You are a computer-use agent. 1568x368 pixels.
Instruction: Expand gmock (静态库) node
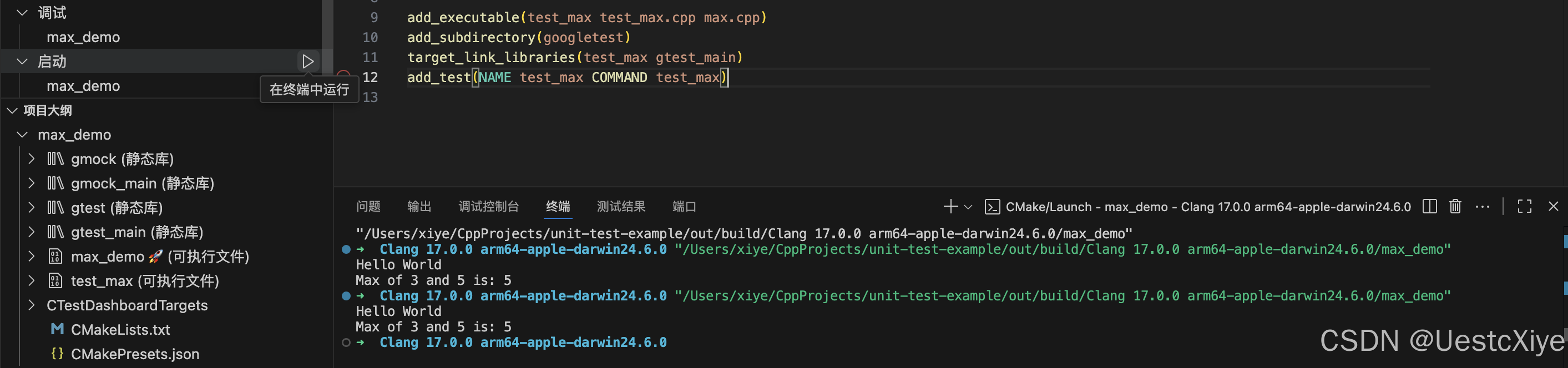(32, 159)
